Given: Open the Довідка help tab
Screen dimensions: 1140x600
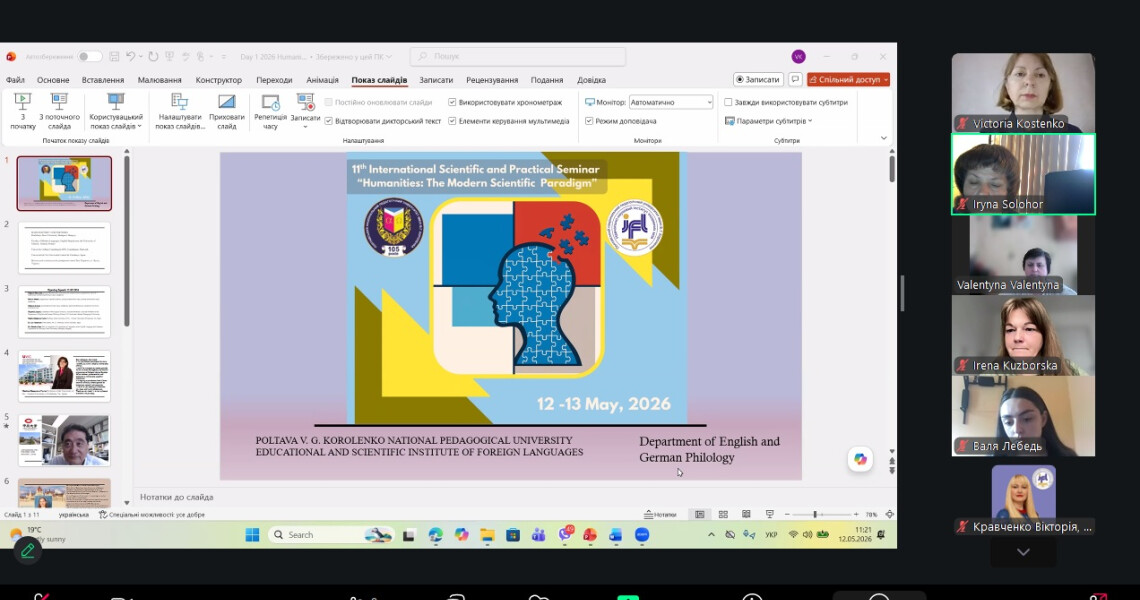Looking at the screenshot, I should 591,80.
